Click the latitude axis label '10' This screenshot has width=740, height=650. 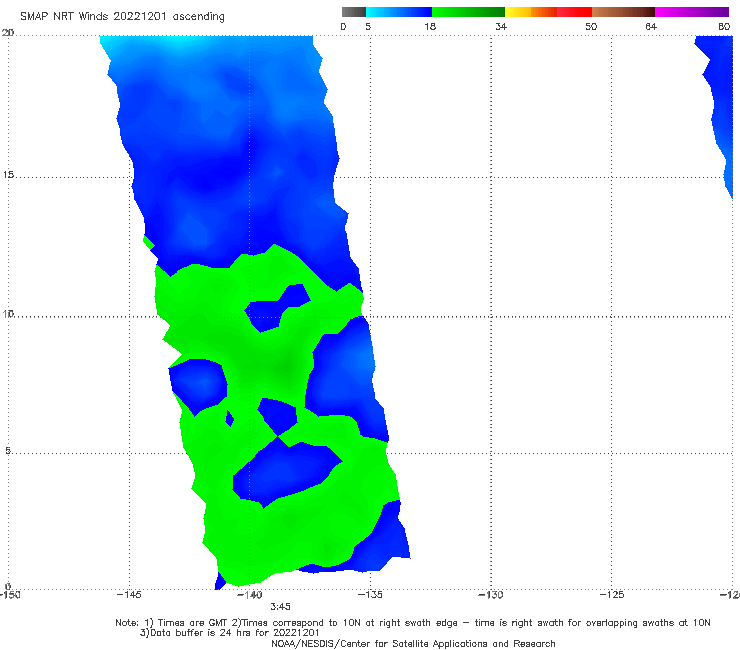[8, 313]
